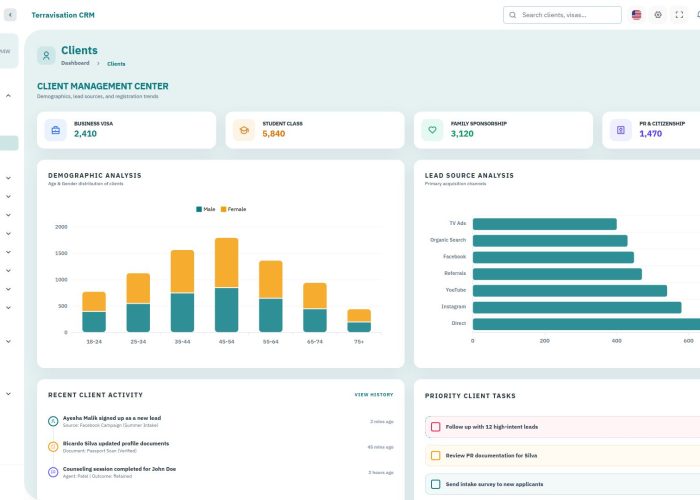Click the TV Ads lead source bar
Image resolution: width=700 pixels, height=500 pixels.
point(545,224)
